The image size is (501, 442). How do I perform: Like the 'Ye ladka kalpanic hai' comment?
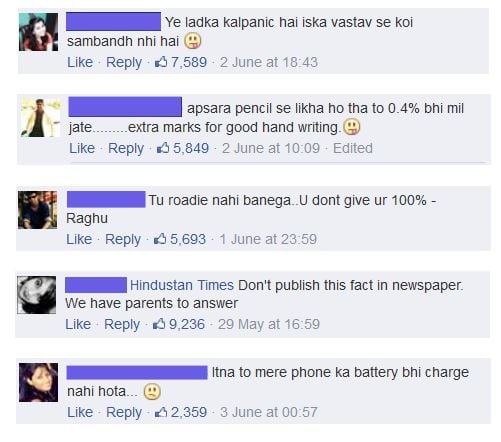coord(80,62)
